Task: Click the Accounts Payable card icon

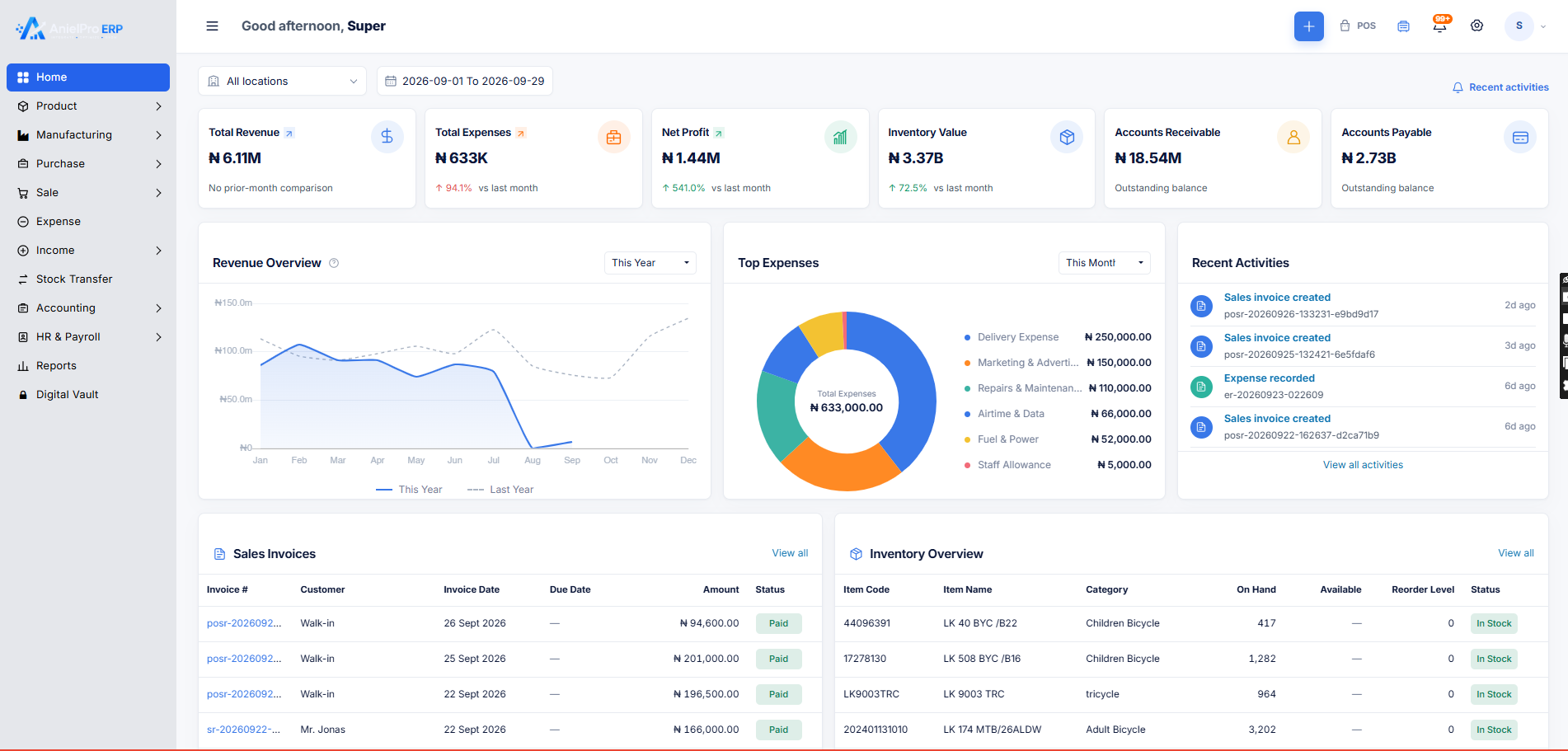Action: click(x=1520, y=137)
